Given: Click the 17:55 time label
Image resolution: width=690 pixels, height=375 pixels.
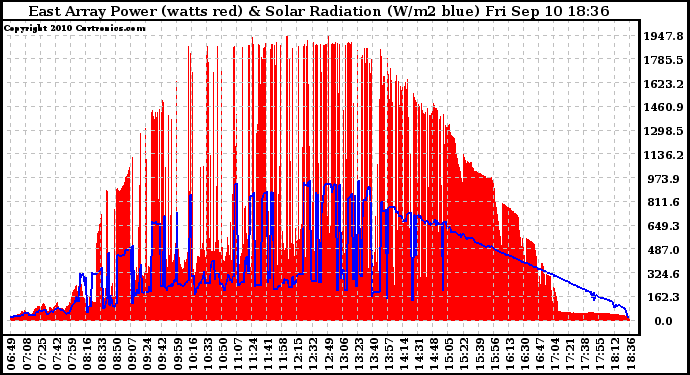Looking at the screenshot, I should (598, 354).
